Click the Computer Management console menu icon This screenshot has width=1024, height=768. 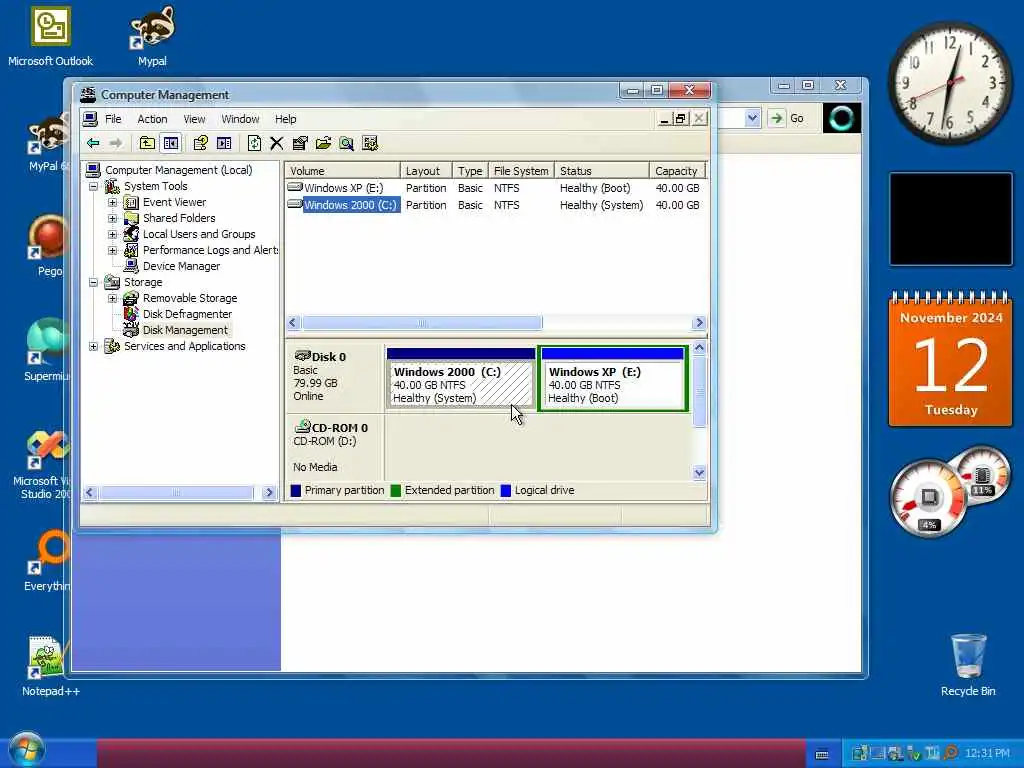tap(90, 119)
